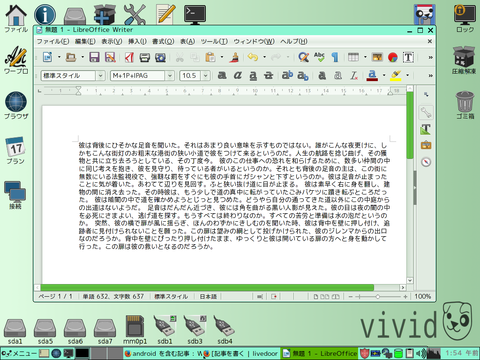Expand the paragraph style dropdown

pyautogui.click(x=100, y=76)
